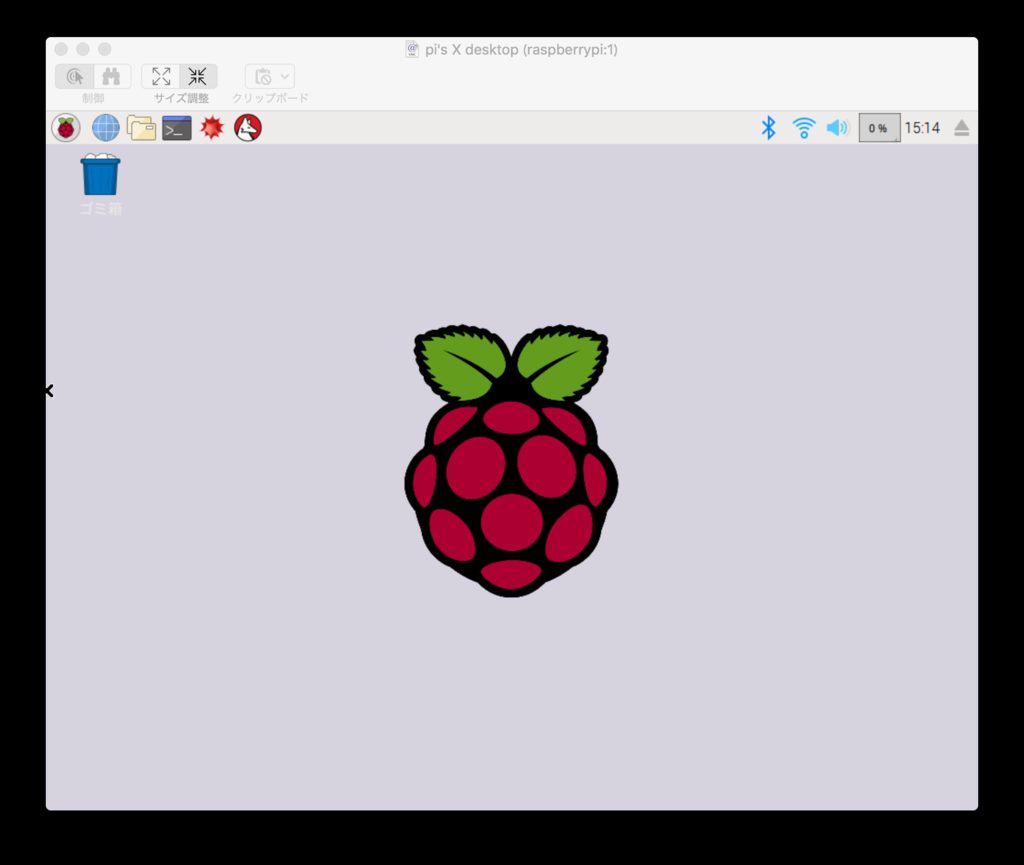Image resolution: width=1024 pixels, height=865 pixels.
Task: Open the Bluetooth tray menu
Action: tap(769, 128)
